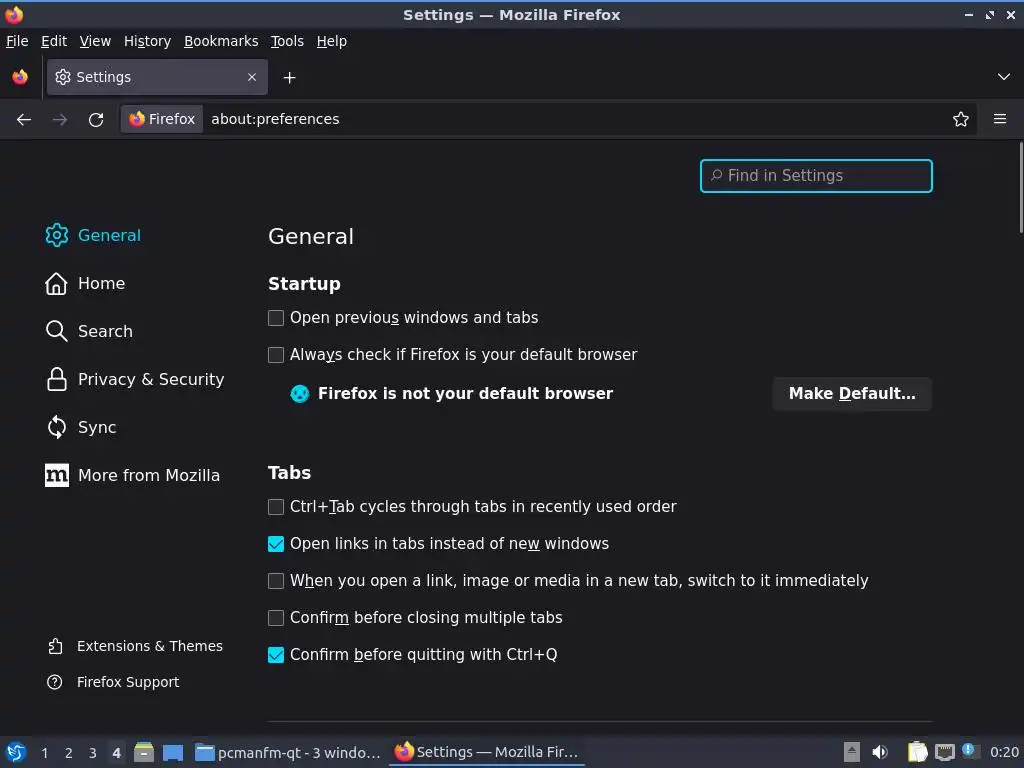1024x768 pixels.
Task: Open the Tools menu
Action: [287, 41]
